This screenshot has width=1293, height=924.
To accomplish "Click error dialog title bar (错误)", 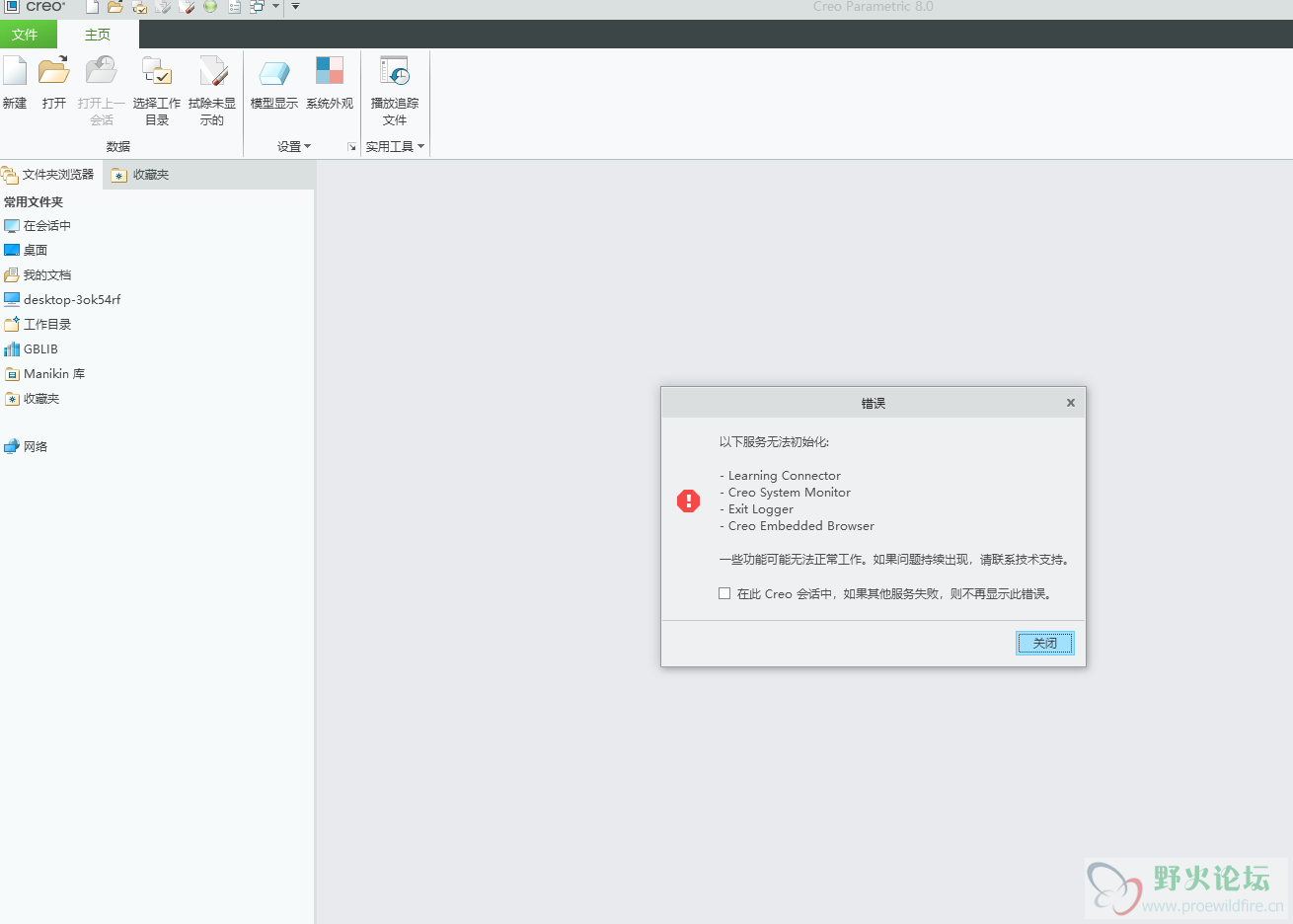I will tap(874, 403).
